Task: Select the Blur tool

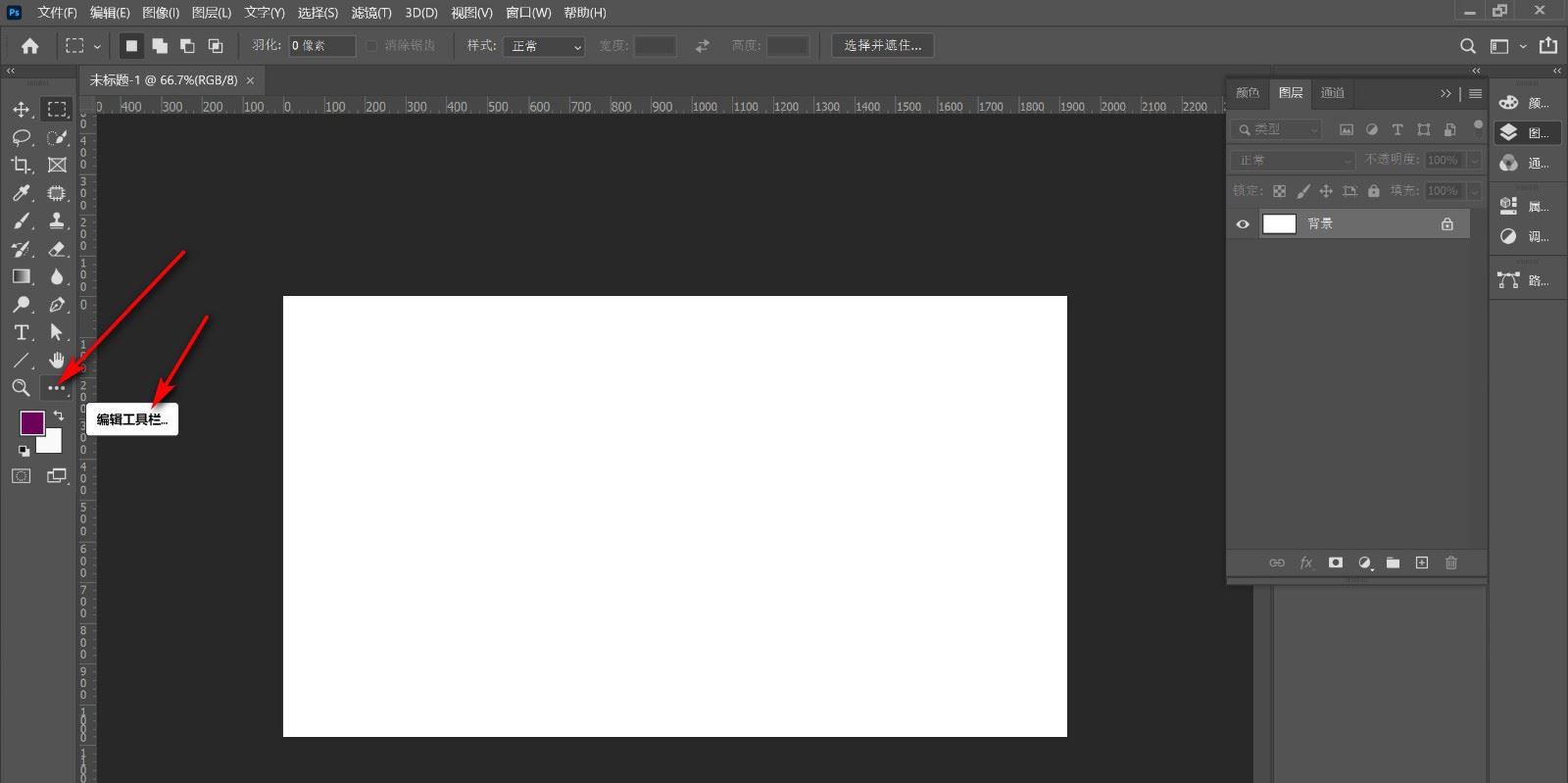Action: [x=57, y=276]
